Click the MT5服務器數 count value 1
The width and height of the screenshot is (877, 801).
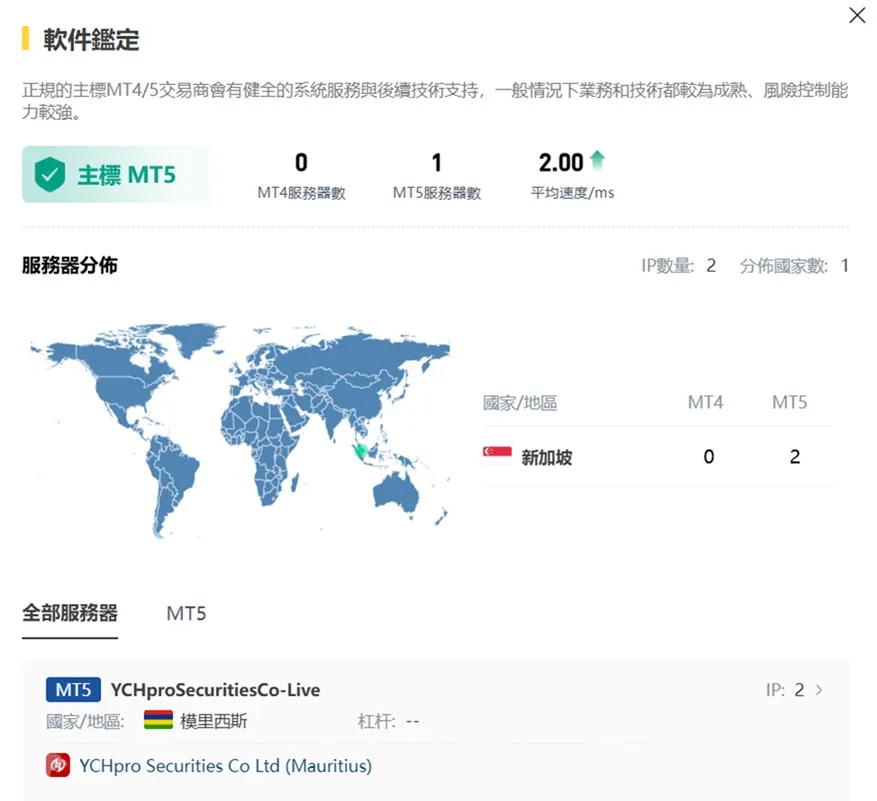coord(437,163)
